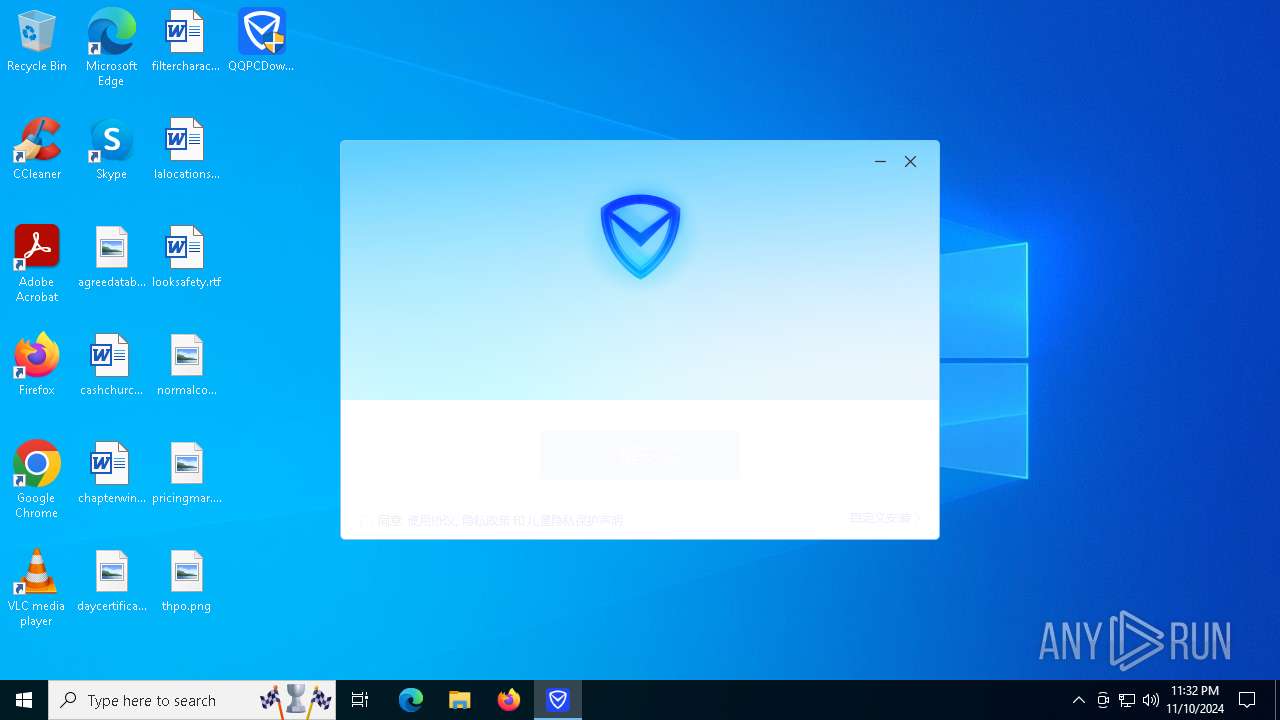Viewport: 1280px width, 720px height.
Task: Open Microsoft Edge from the taskbar
Action: (x=411, y=700)
